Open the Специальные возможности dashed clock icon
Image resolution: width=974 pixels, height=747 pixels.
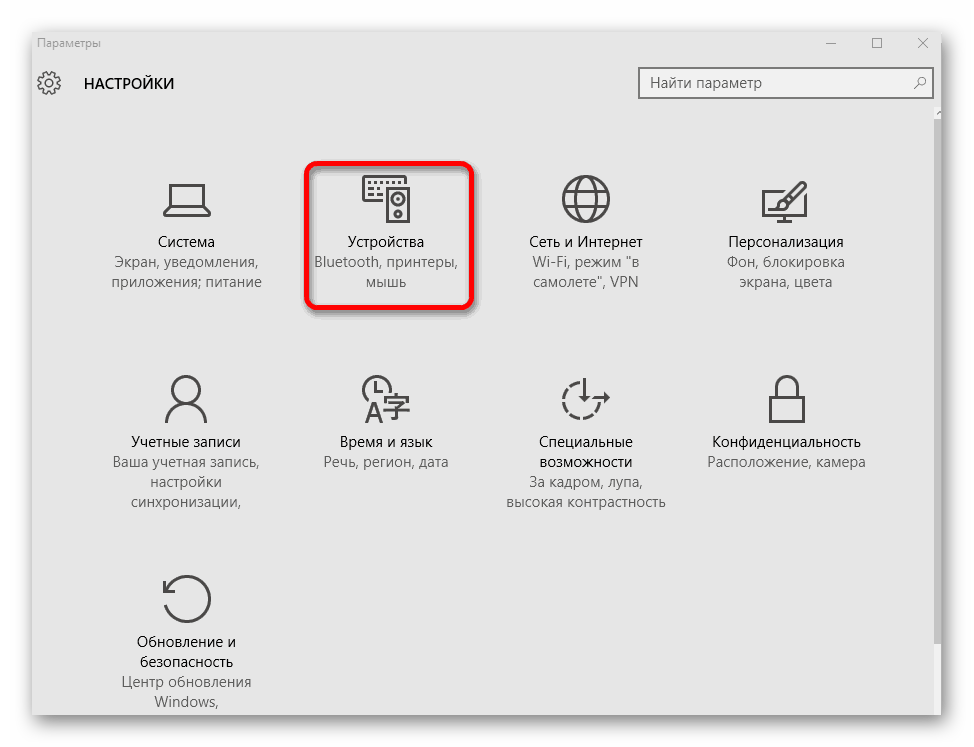[x=586, y=399]
